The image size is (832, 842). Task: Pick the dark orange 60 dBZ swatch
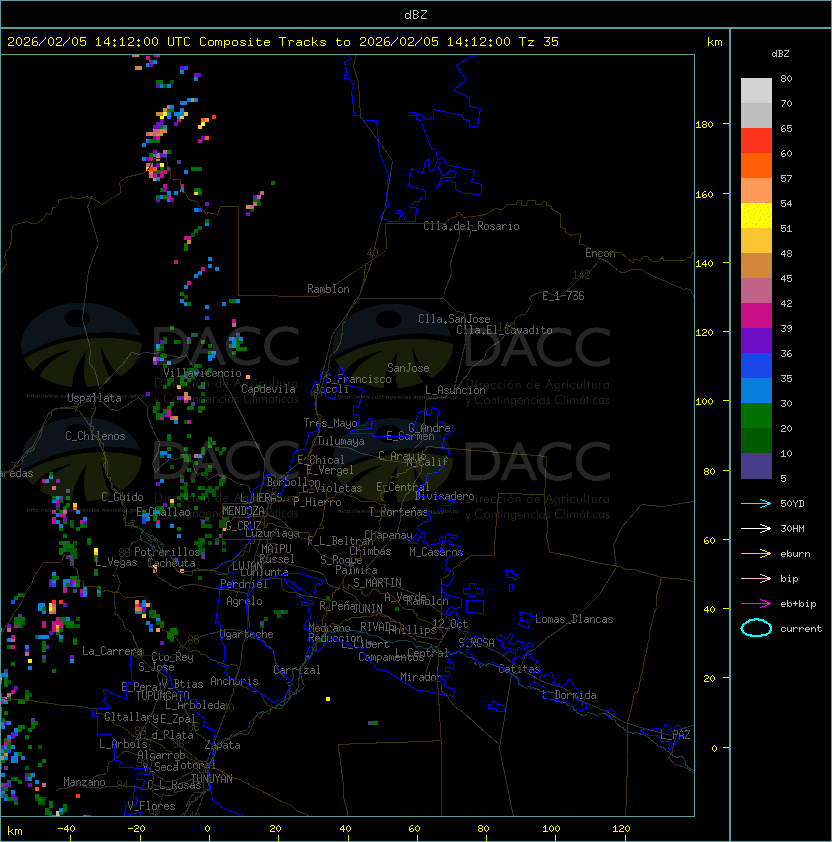coord(756,166)
